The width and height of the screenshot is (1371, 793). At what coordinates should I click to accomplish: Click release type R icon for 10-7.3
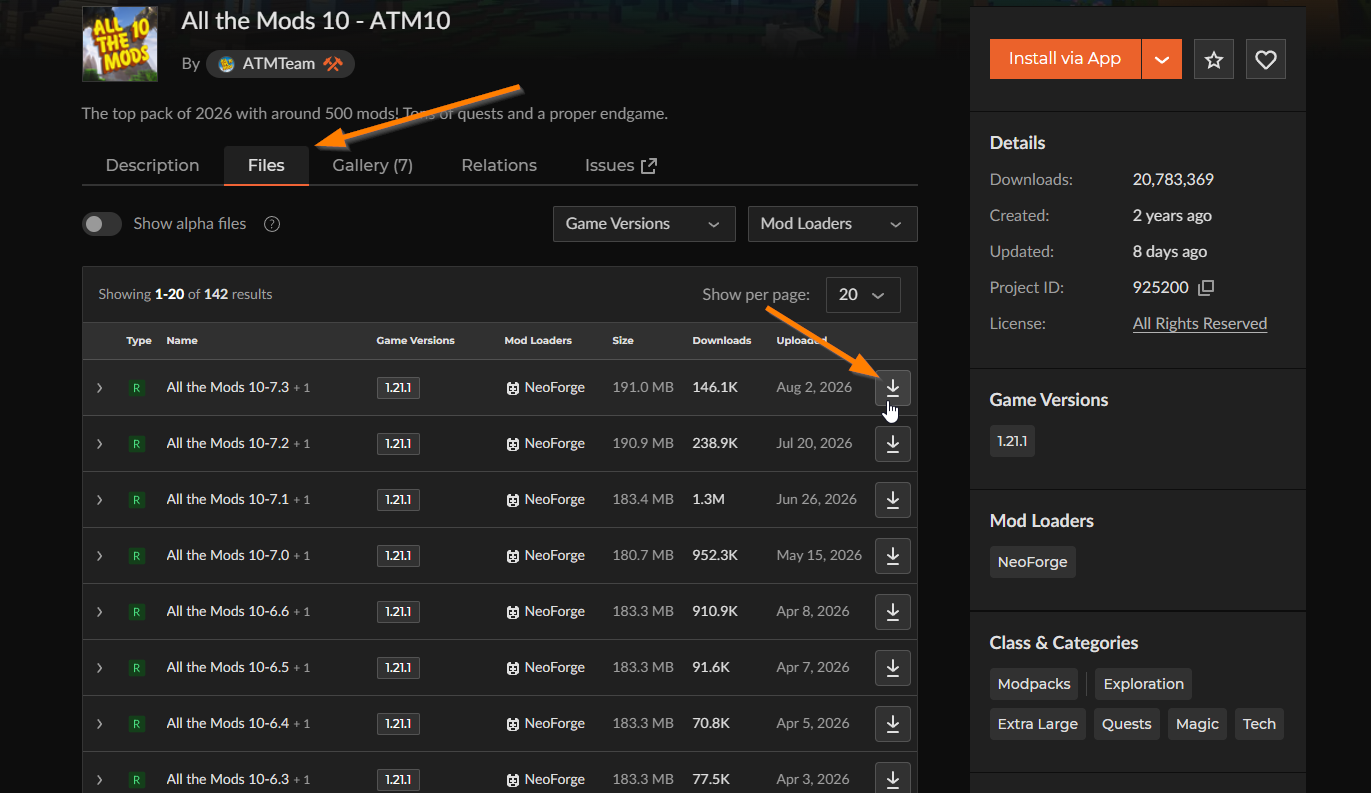pos(137,388)
